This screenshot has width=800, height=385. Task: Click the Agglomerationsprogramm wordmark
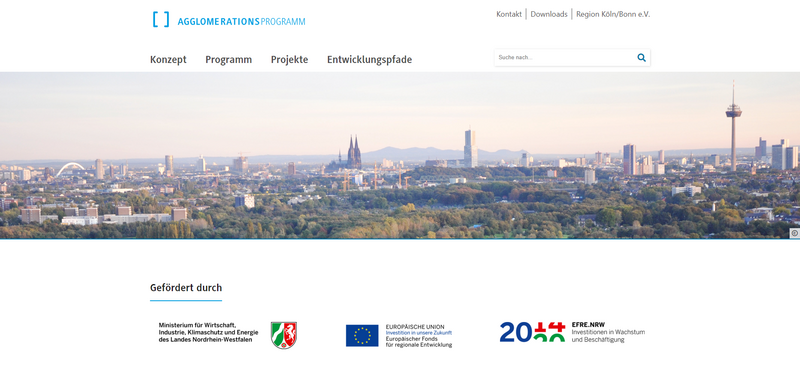tap(241, 22)
